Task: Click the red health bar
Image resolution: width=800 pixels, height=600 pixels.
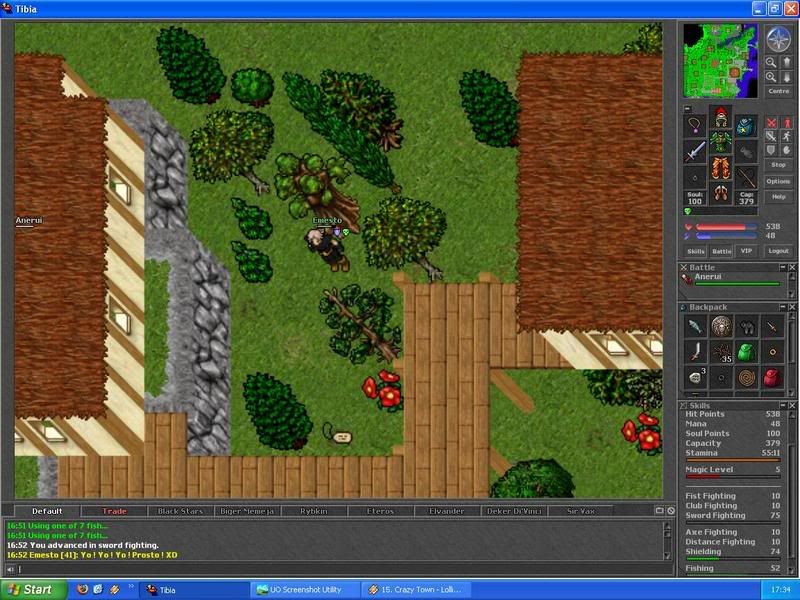Action: pos(726,227)
